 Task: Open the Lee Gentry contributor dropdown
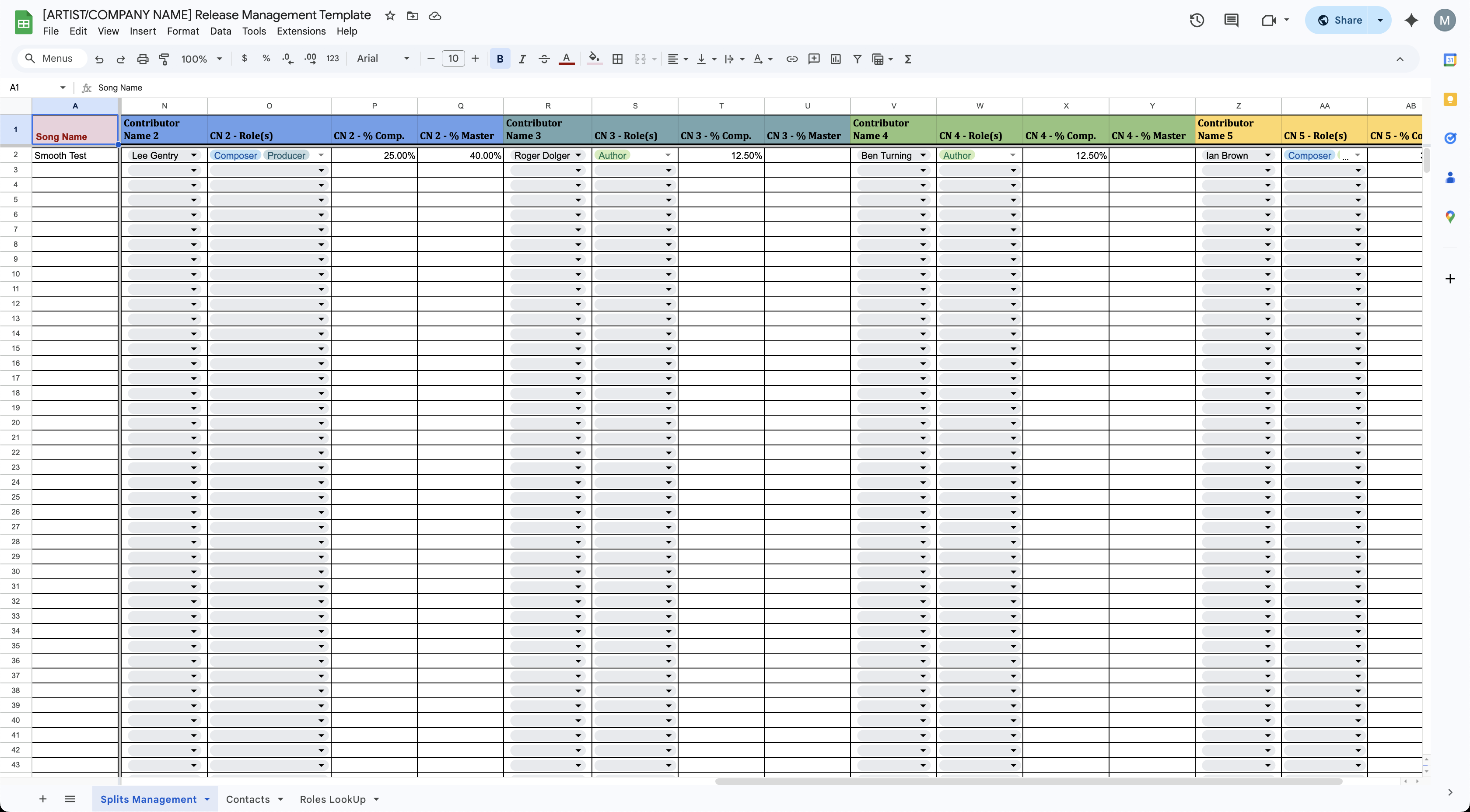pos(193,155)
